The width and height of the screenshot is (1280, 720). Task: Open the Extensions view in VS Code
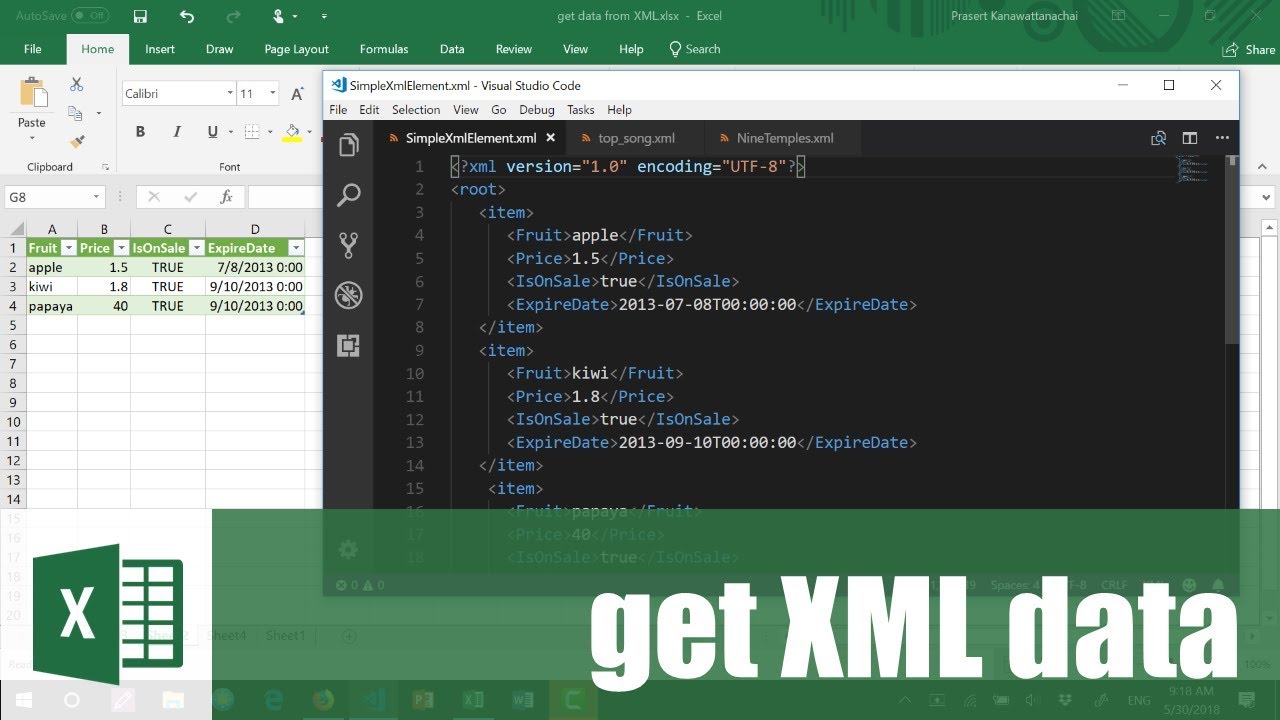pos(348,346)
